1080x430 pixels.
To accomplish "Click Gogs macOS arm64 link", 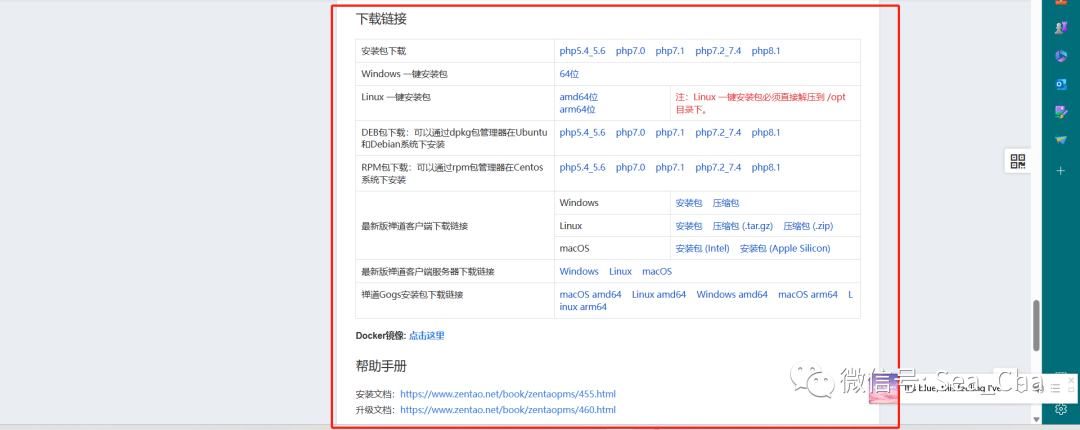I will tap(808, 294).
